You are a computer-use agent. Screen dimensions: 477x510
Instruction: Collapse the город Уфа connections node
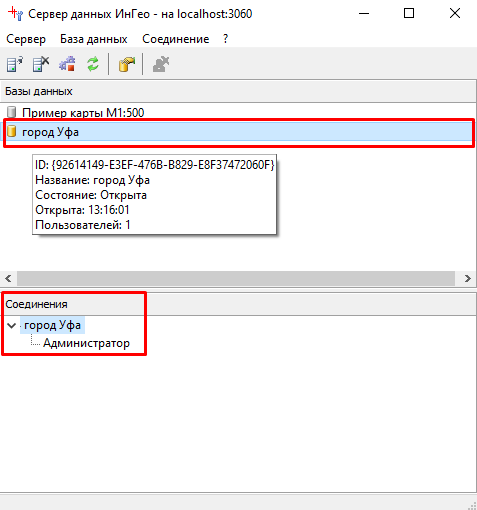pyautogui.click(x=11, y=325)
